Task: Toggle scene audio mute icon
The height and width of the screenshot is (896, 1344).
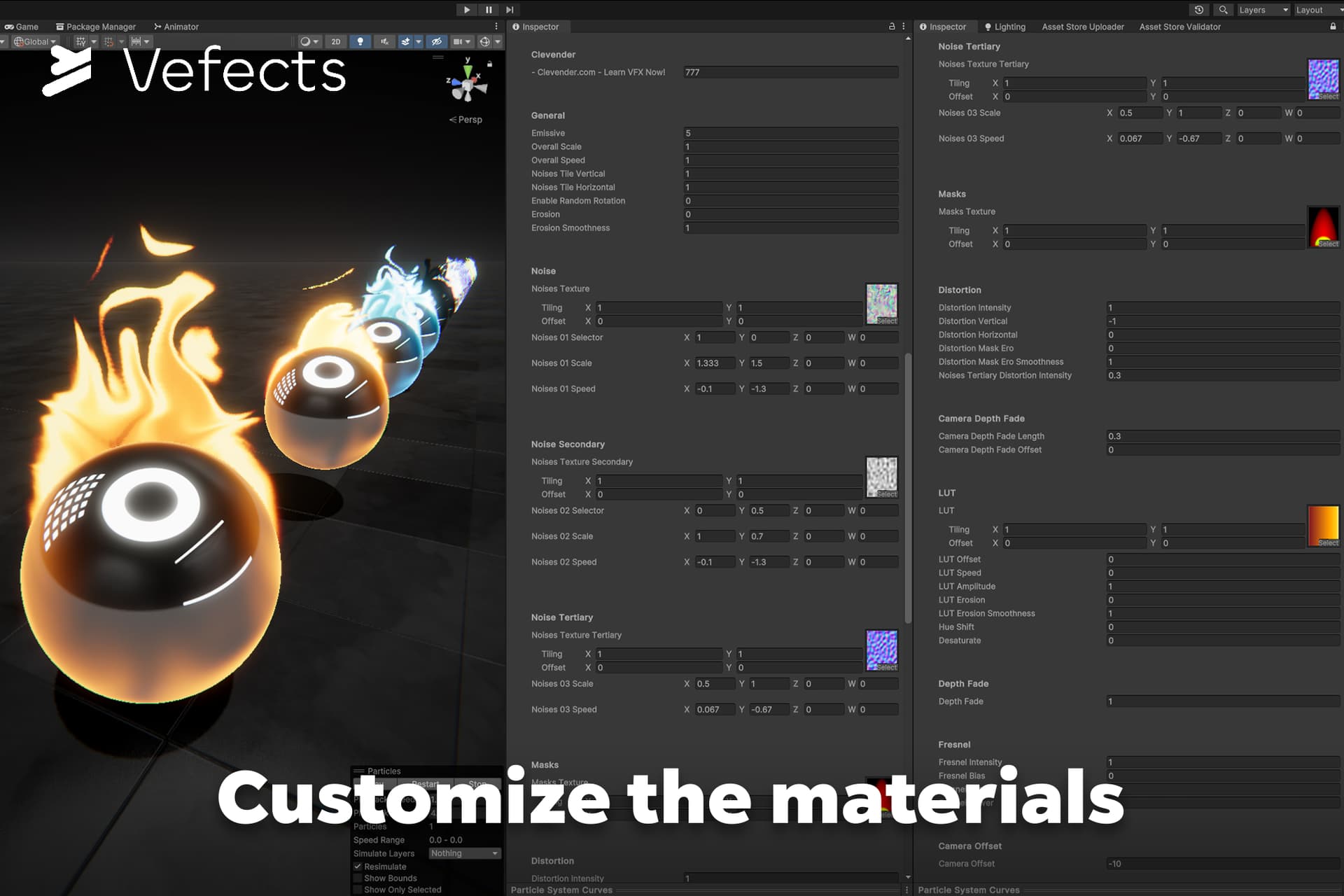Action: [x=384, y=42]
